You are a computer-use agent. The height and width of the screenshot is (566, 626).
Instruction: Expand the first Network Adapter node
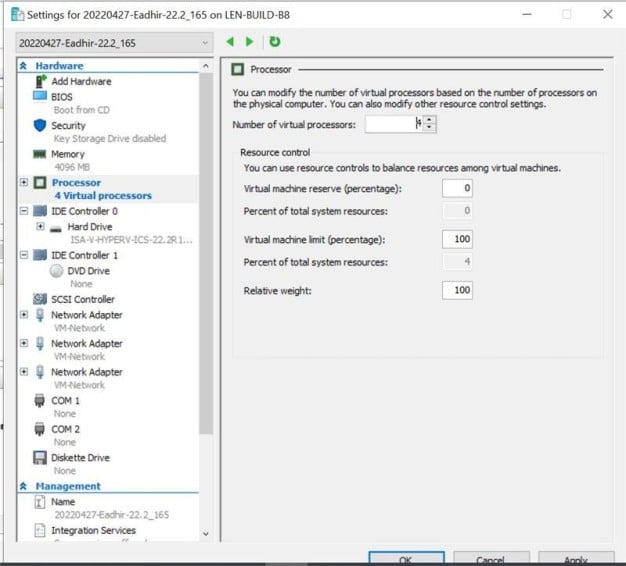(24, 315)
